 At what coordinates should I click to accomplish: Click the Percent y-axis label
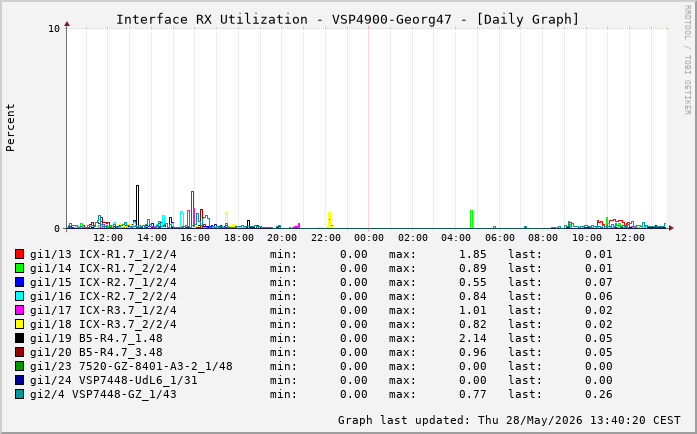click(10, 128)
